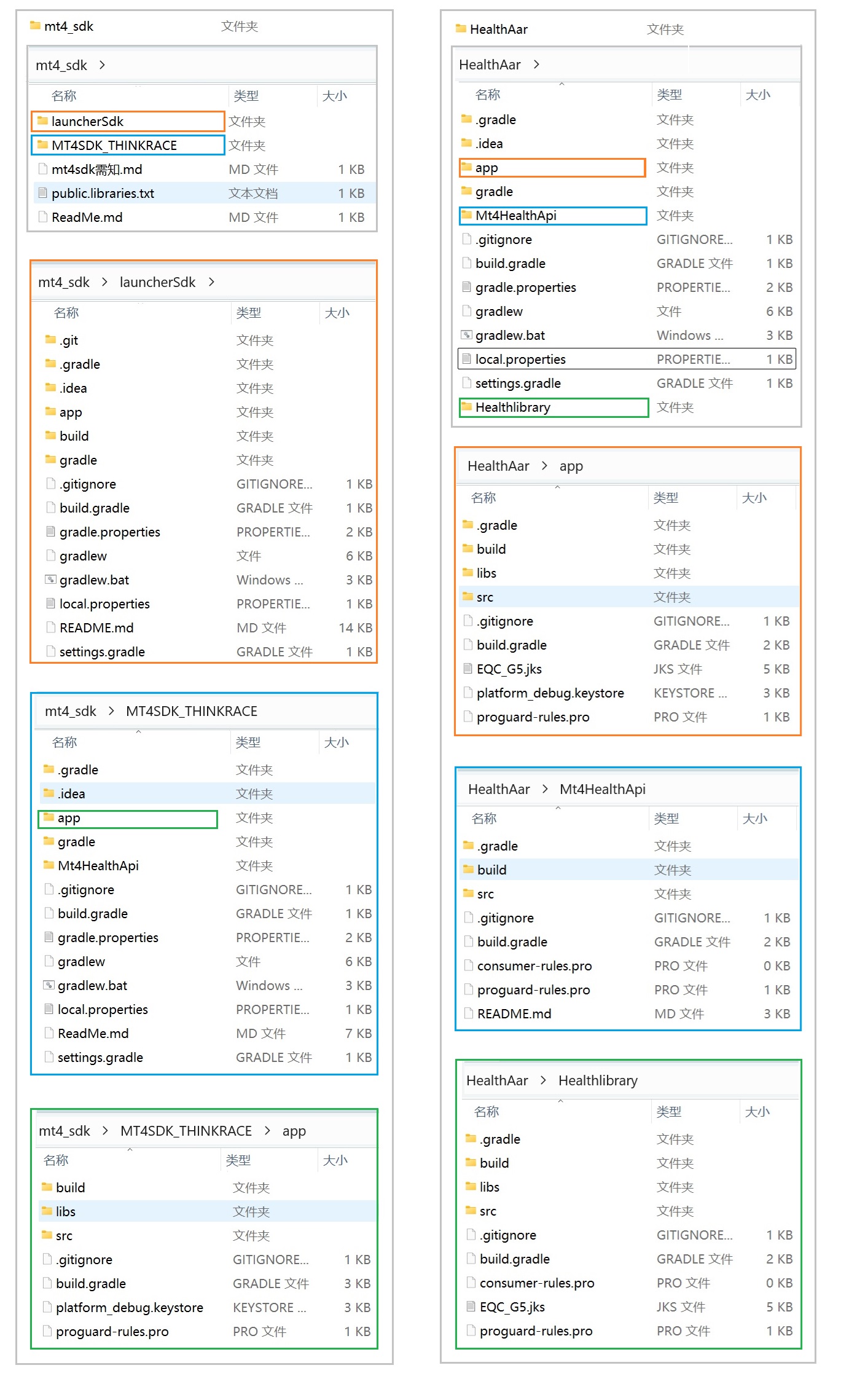Expand chevron between HealthAar and Healthlibrary breadcrumb
The height and width of the screenshot is (1376, 868).
tap(543, 1080)
